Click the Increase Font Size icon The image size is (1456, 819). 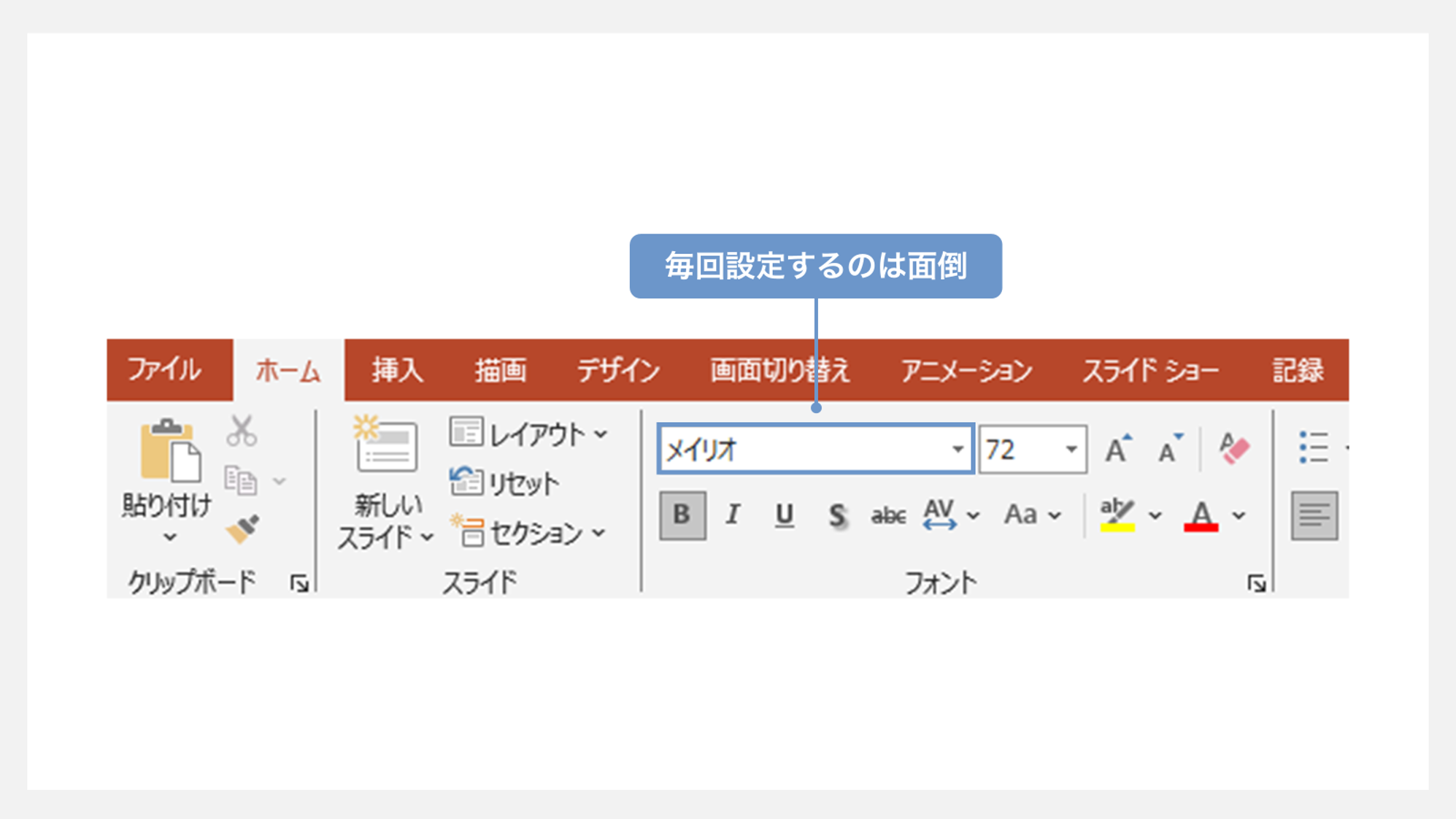(x=1117, y=449)
